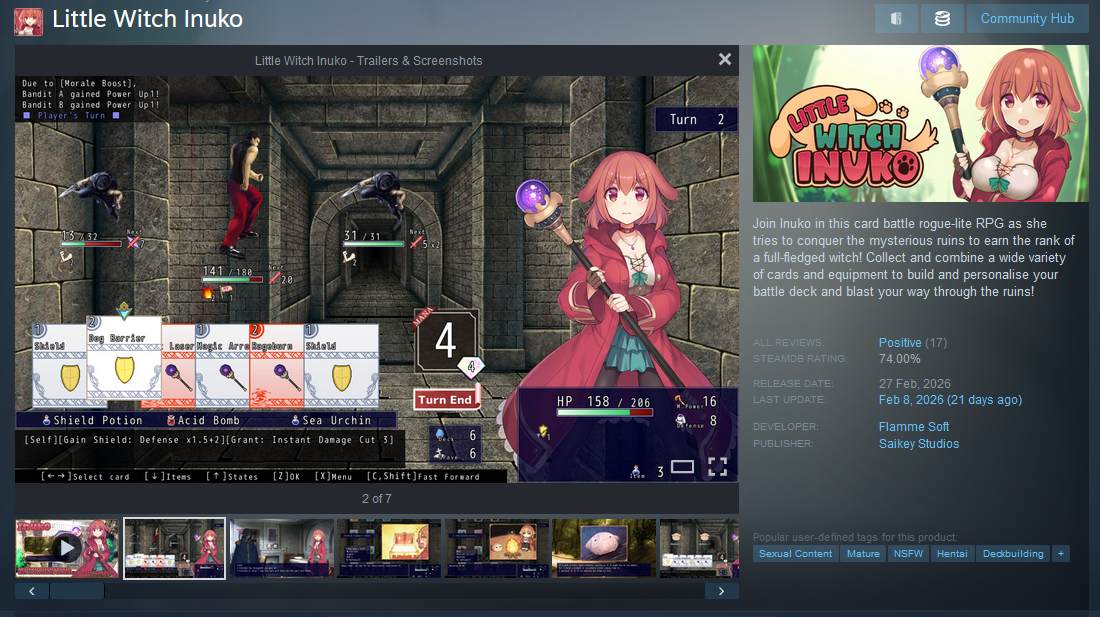Click the Rageburn card
The width and height of the screenshot is (1100, 617).
point(276,366)
